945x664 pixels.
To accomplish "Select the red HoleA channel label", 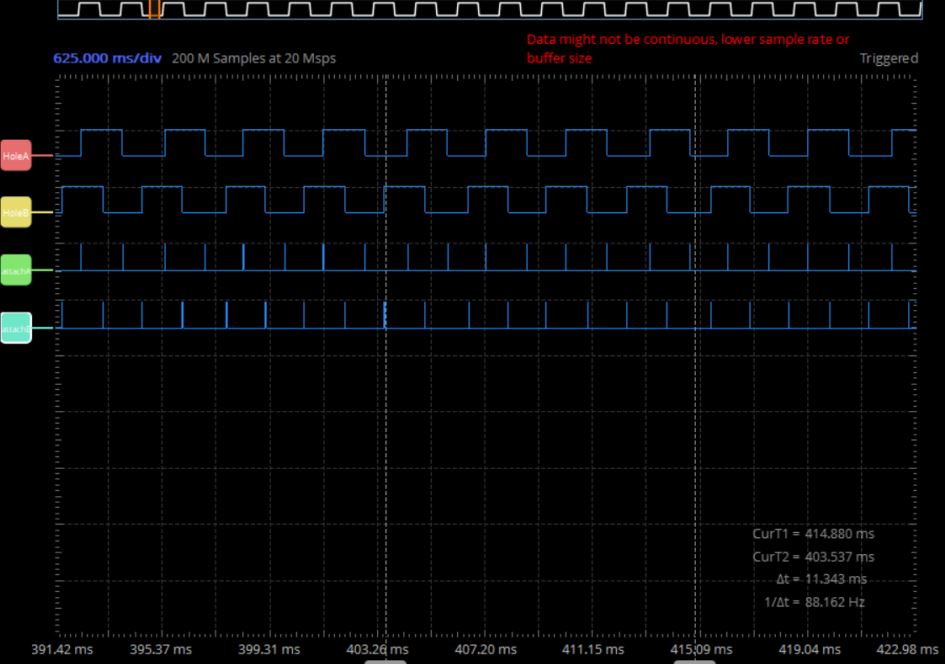I will tap(15, 156).
